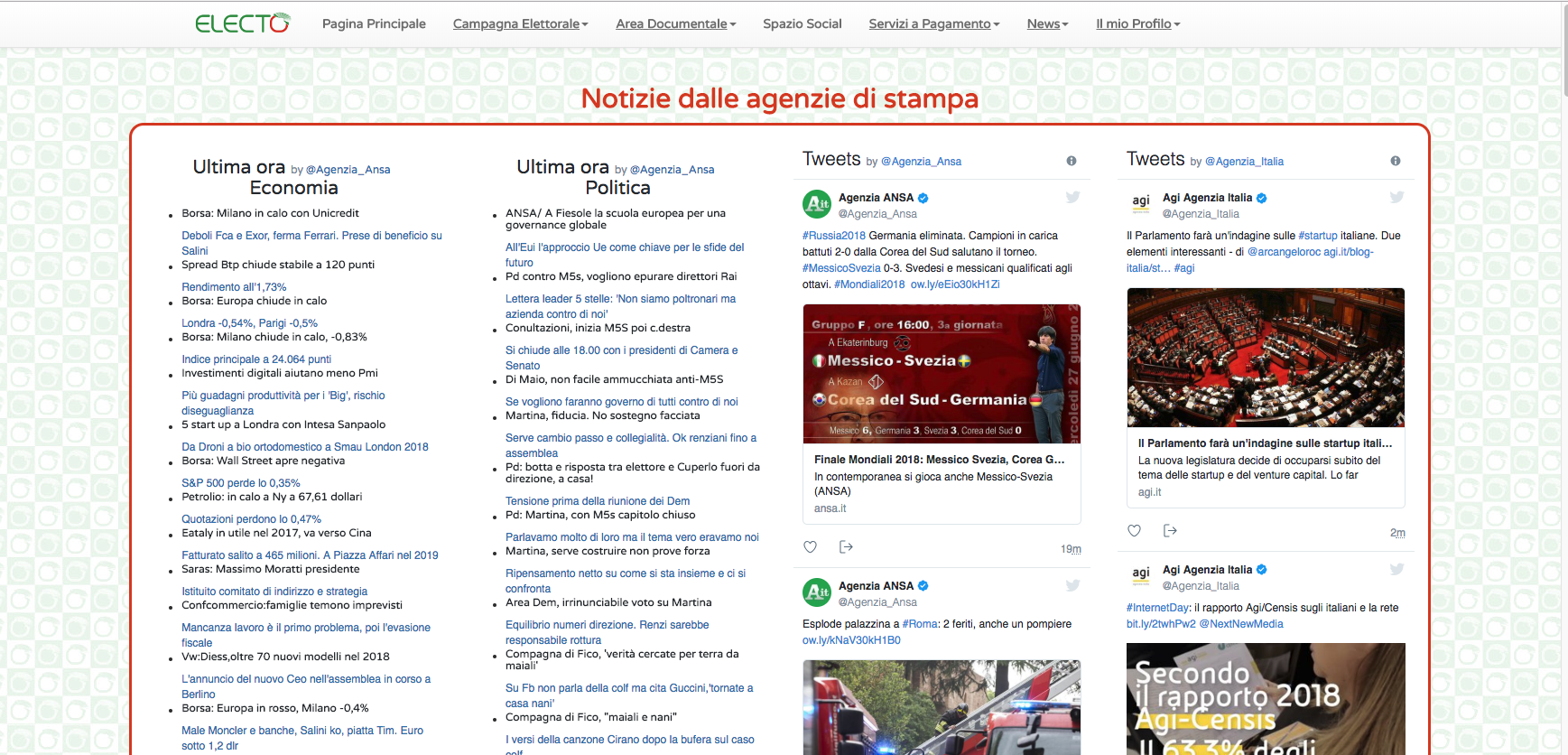The height and width of the screenshot is (755, 1568).
Task: Expand the Campagna Elettorale dropdown
Action: pos(521,23)
